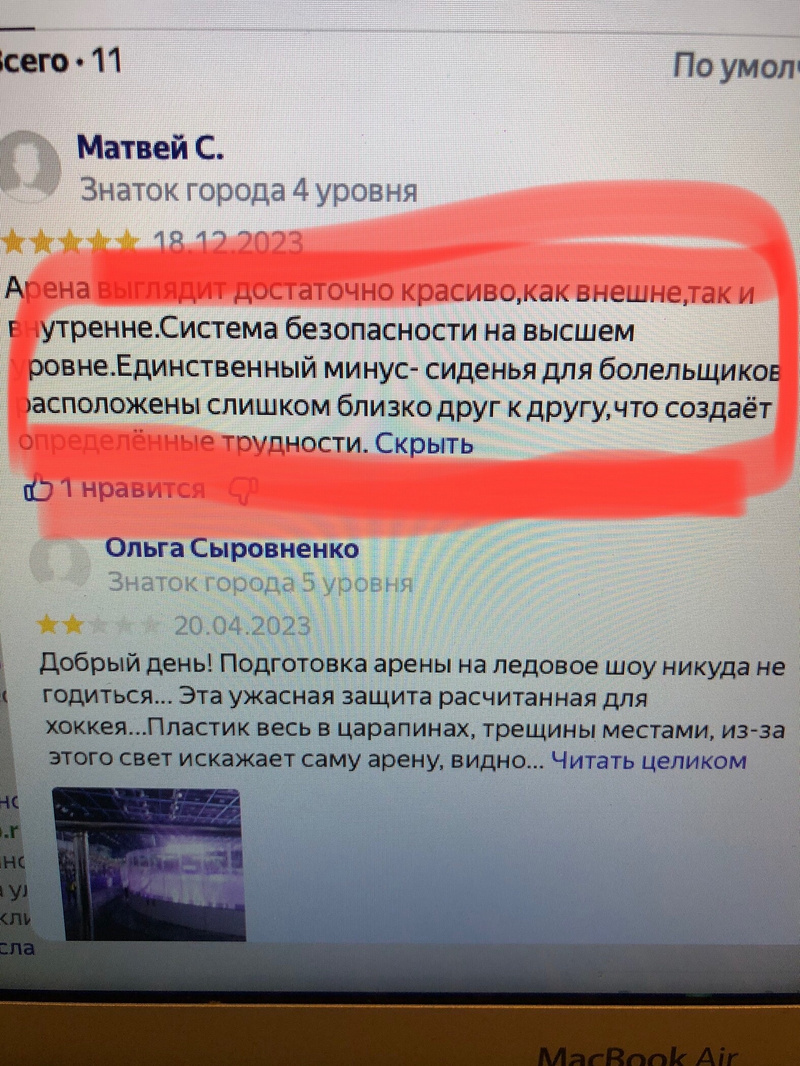Collapse the review with Скрыть link
The image size is (800, 1066).
[x=423, y=444]
